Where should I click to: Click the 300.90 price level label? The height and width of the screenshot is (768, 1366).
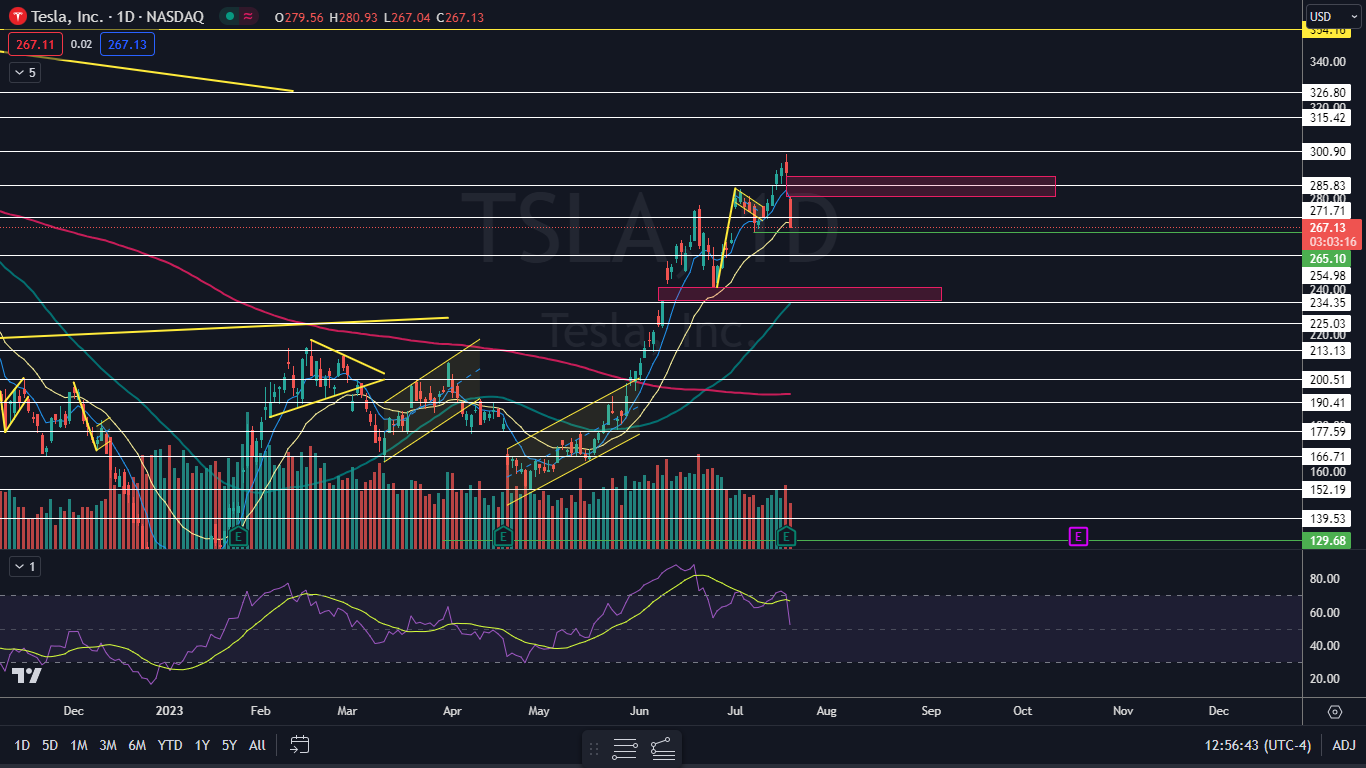1329,152
